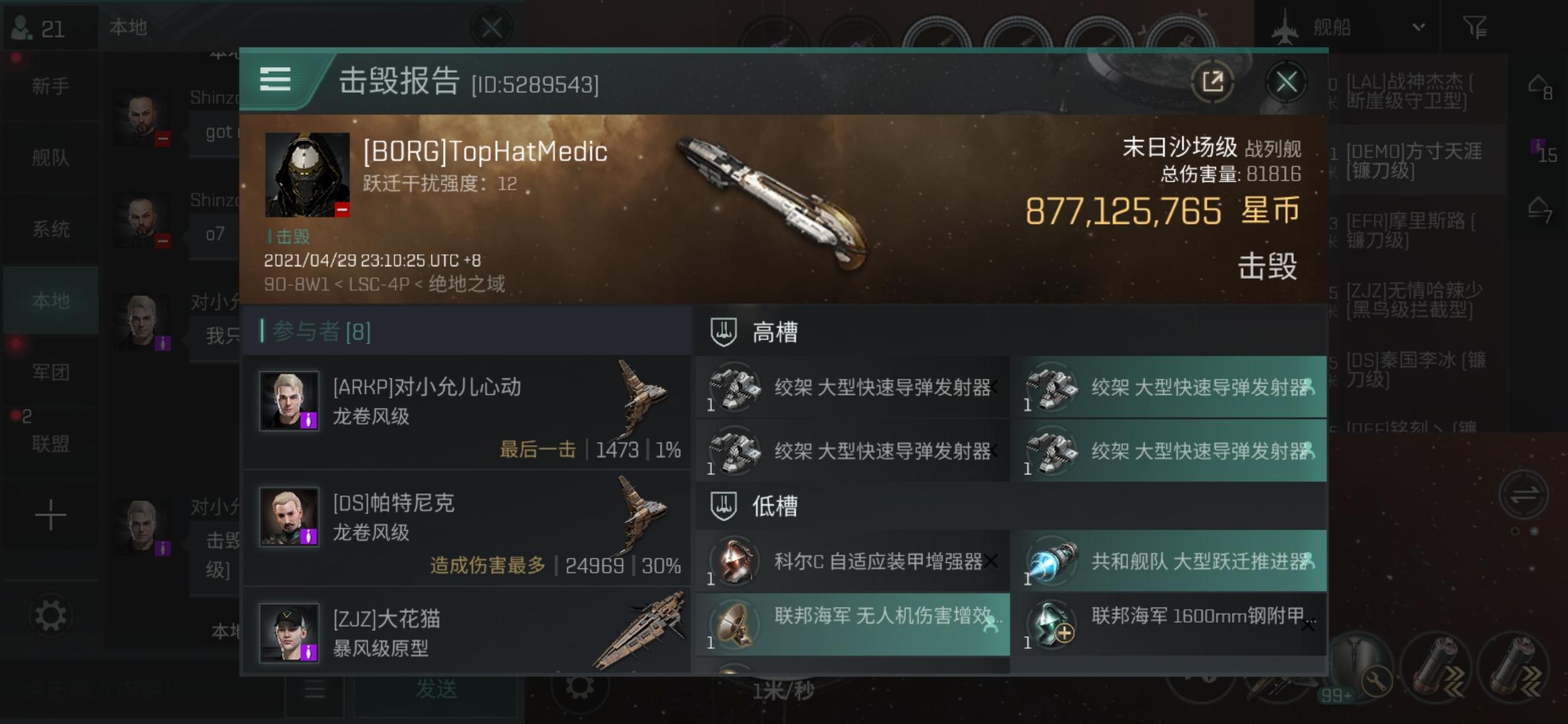The height and width of the screenshot is (724, 1568).
Task: Click 共和舰队 大型跃迁推进器 module
Action: (1169, 560)
